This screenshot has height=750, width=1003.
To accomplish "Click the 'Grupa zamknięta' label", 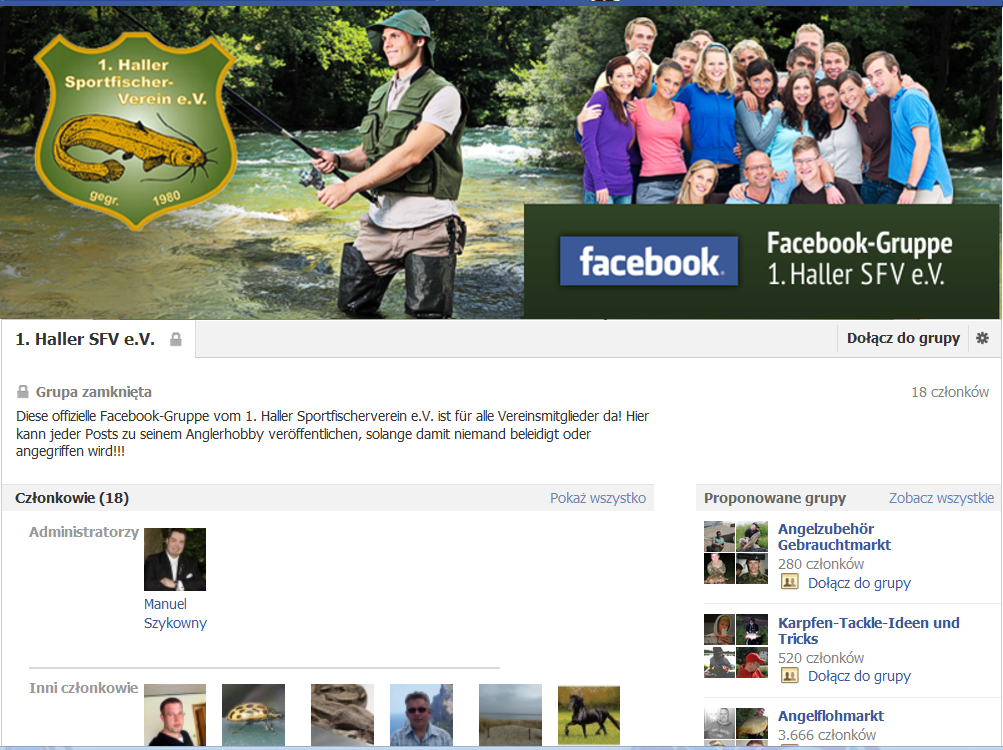I will [93, 392].
